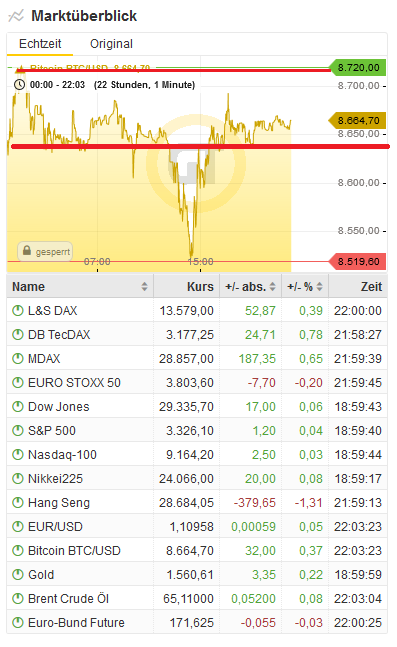Click the realtime icon next to Dow Jones
Viewport: 397px width, 647px height.
pos(18,406)
